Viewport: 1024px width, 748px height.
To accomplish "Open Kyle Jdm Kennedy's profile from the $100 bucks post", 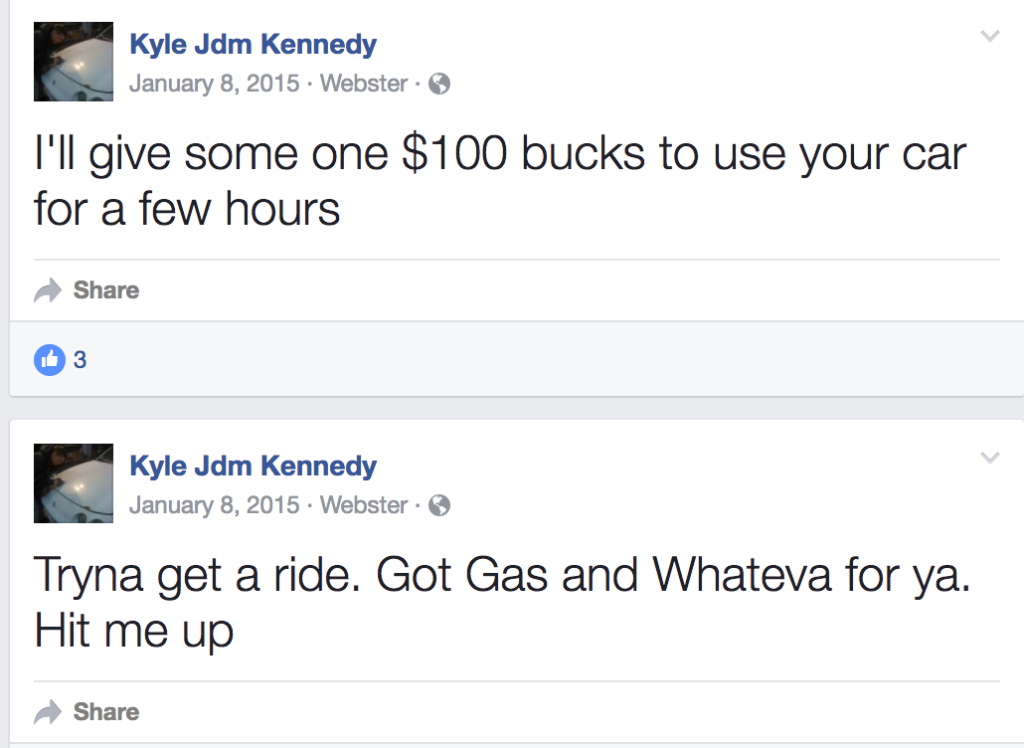I will (x=253, y=44).
